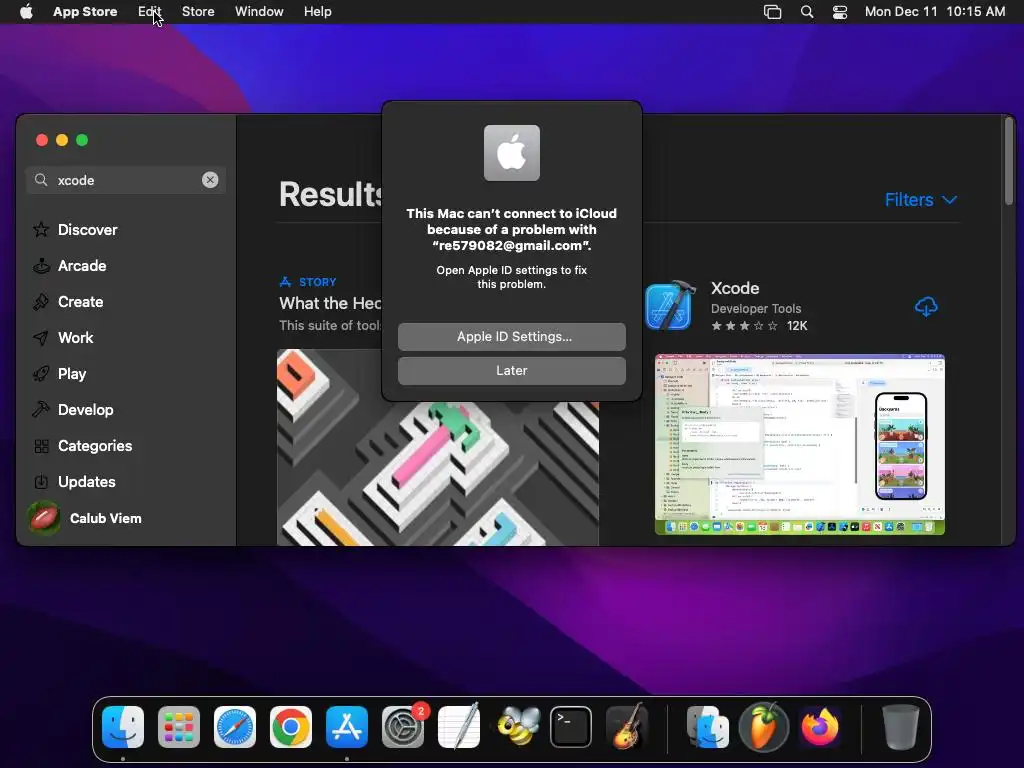Open GarageBand from the Dock
1024x768 pixels.
point(627,726)
